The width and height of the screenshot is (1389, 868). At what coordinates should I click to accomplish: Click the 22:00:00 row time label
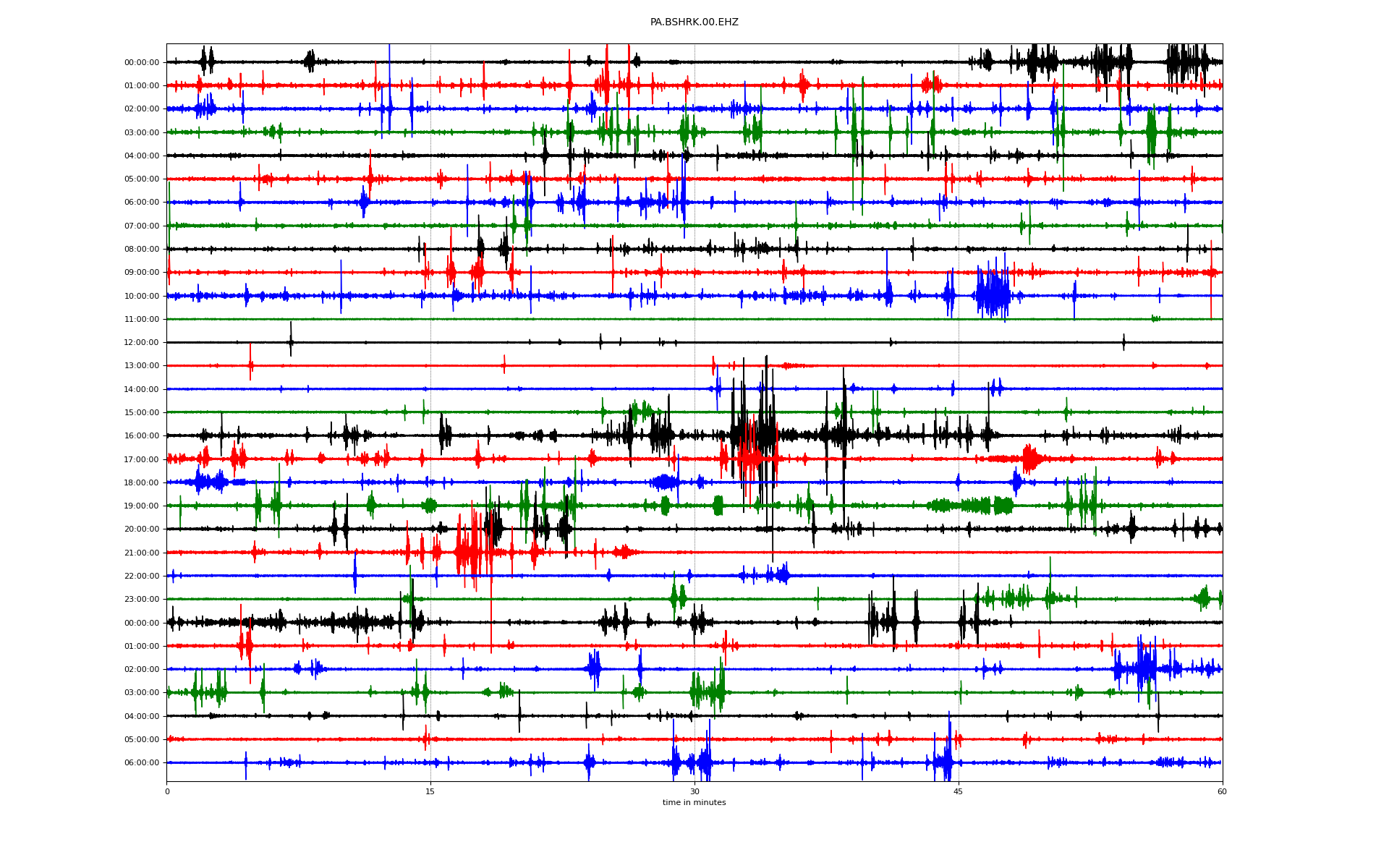[142, 576]
